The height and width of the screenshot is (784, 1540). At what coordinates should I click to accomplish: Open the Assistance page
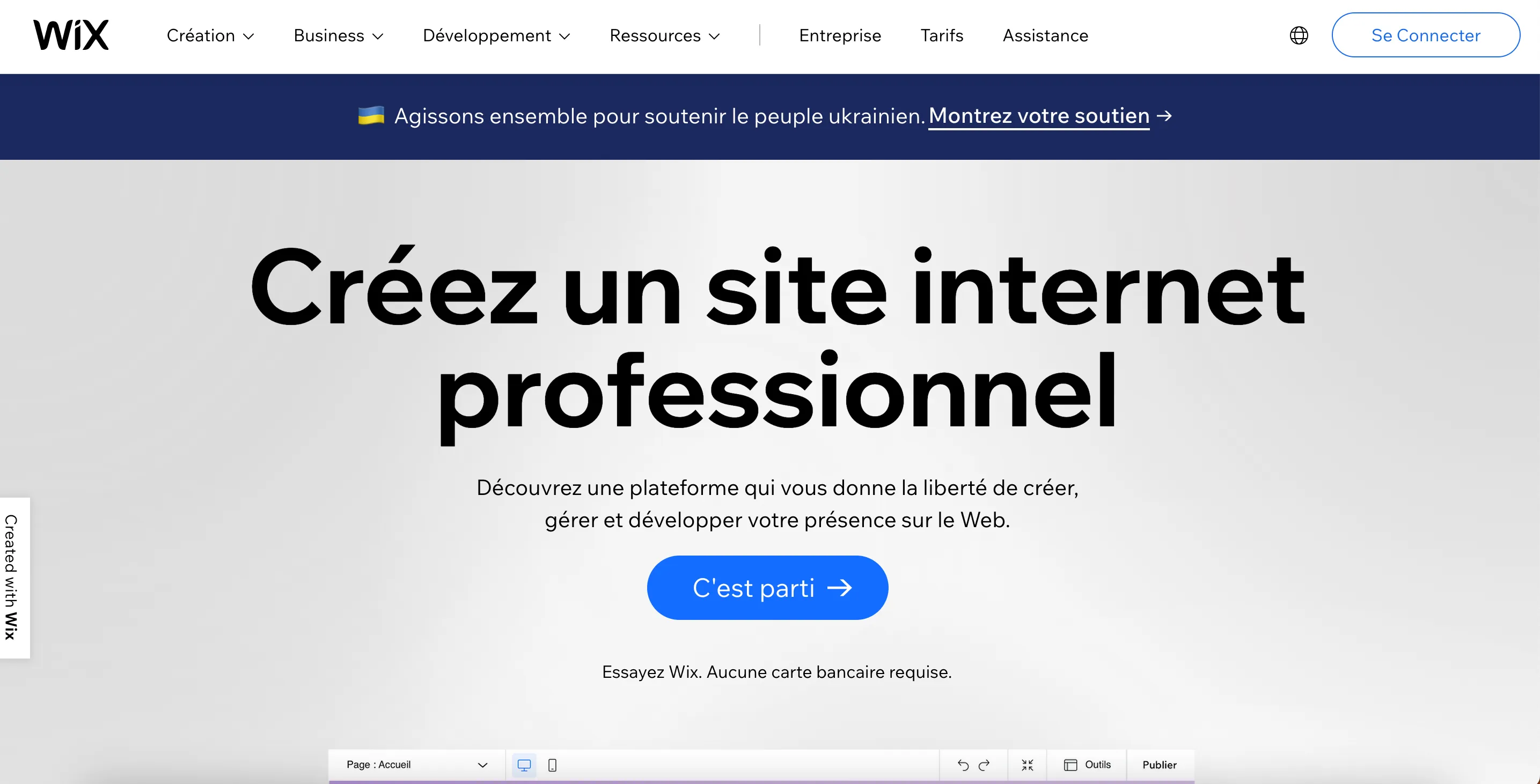coord(1045,36)
